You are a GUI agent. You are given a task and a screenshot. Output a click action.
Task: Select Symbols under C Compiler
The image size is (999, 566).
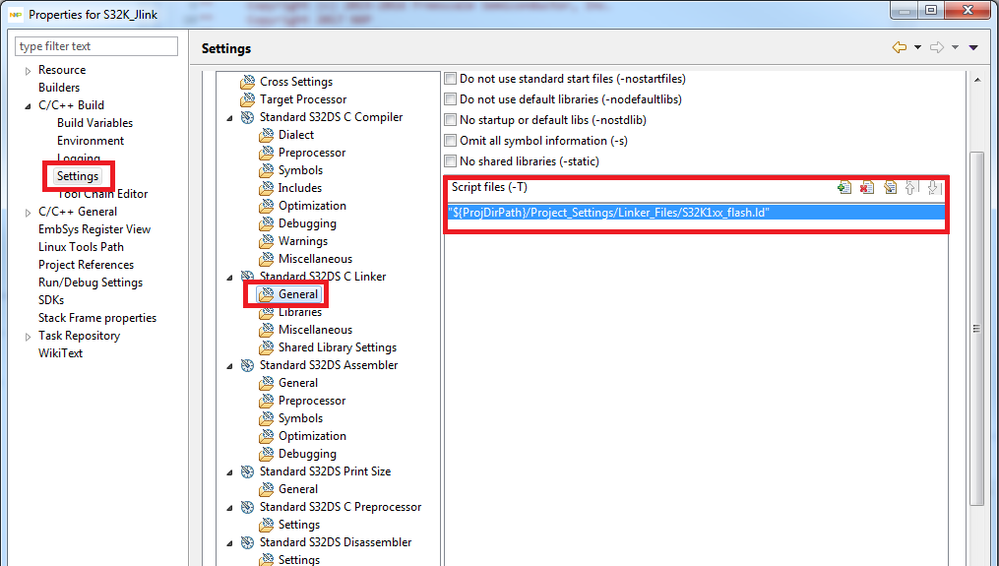(x=300, y=170)
